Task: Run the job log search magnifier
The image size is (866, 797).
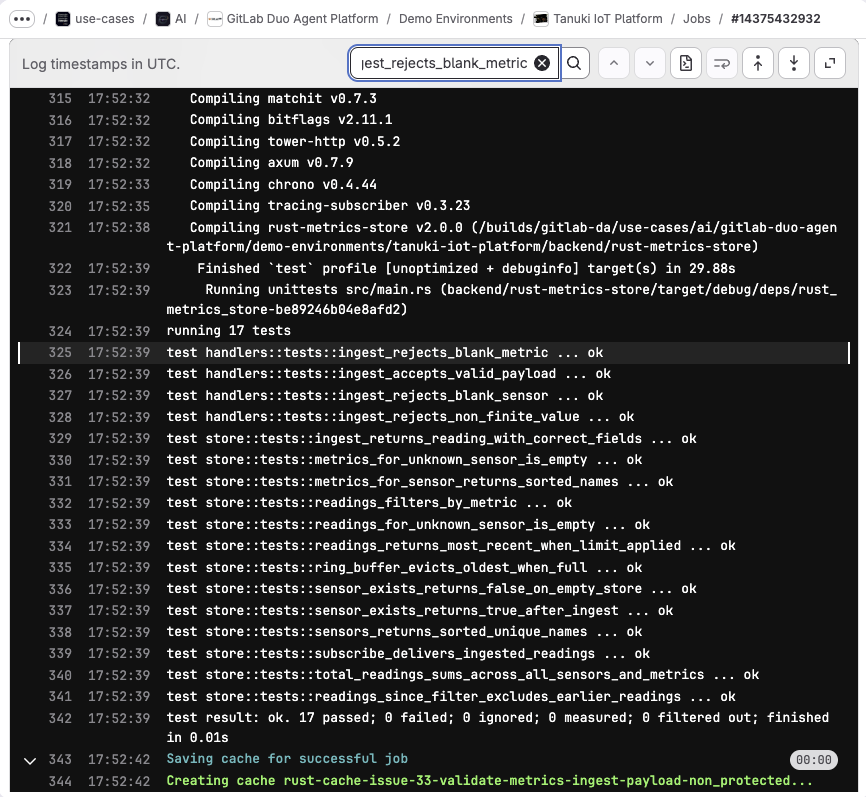Action: (x=574, y=64)
